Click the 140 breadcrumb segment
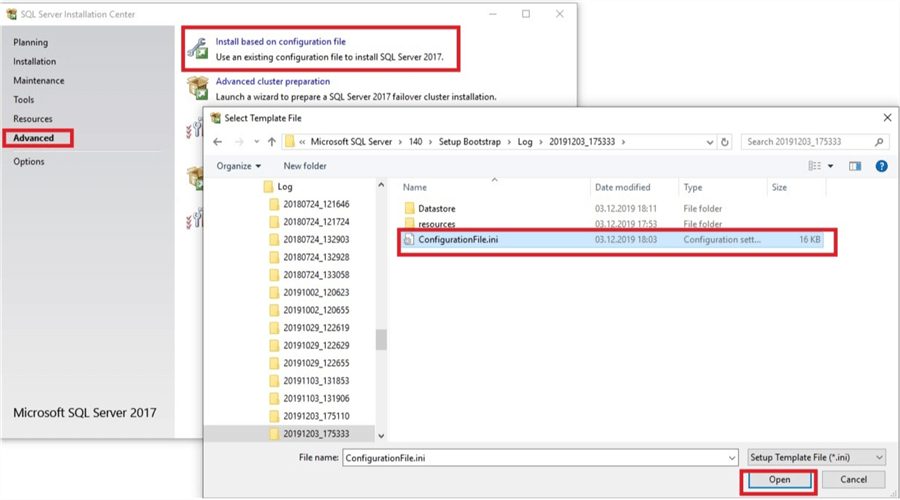This screenshot has width=900, height=500. click(416, 142)
